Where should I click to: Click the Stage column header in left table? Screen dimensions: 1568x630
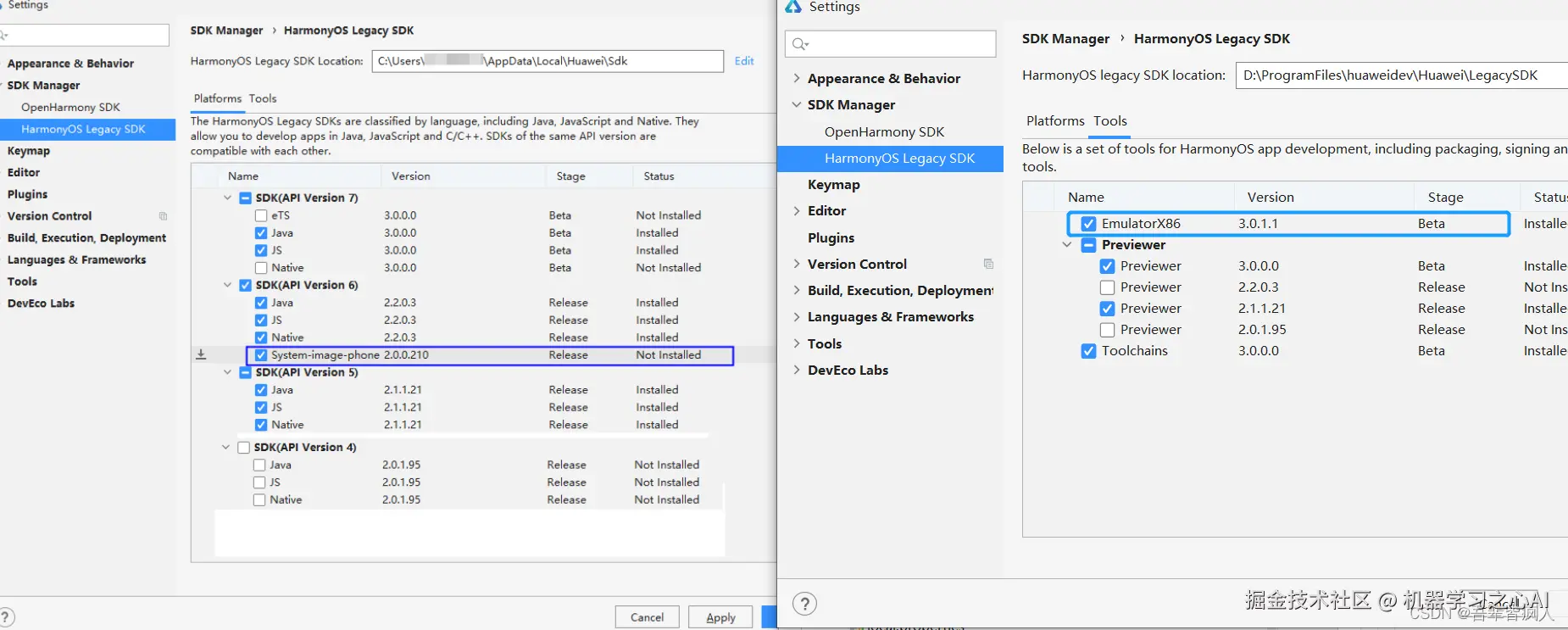coord(570,176)
